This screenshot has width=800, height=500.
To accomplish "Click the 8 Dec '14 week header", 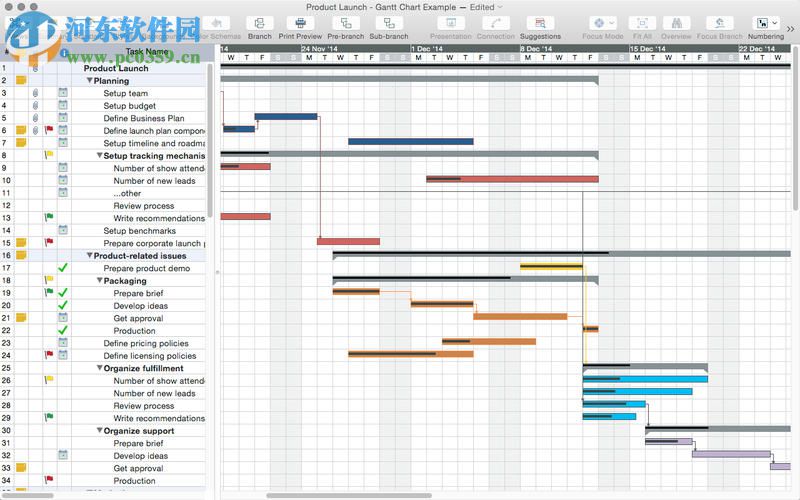I will coord(574,48).
